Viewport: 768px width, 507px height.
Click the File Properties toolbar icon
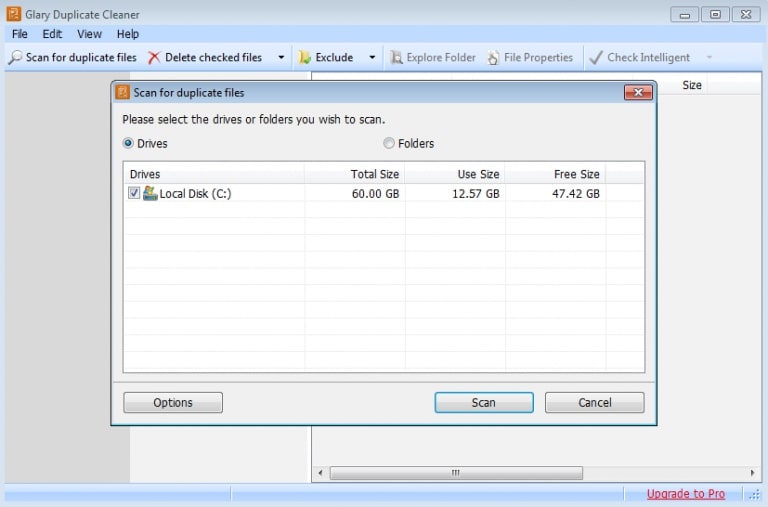pos(493,58)
